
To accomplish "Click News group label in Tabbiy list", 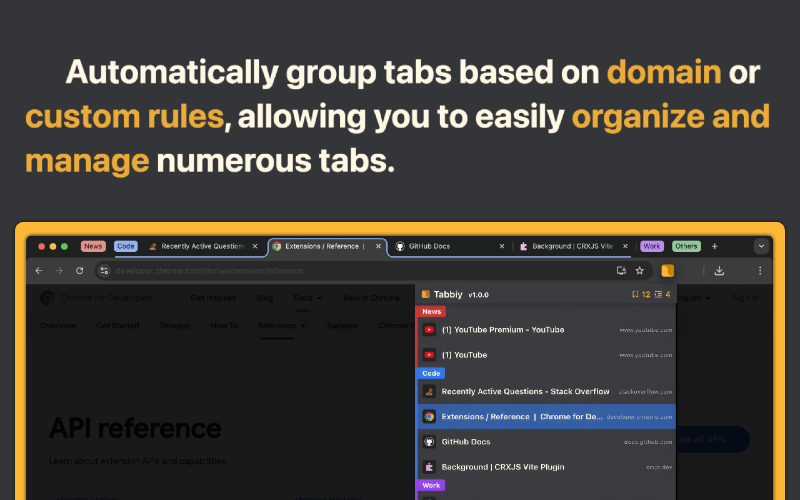I will tap(431, 312).
